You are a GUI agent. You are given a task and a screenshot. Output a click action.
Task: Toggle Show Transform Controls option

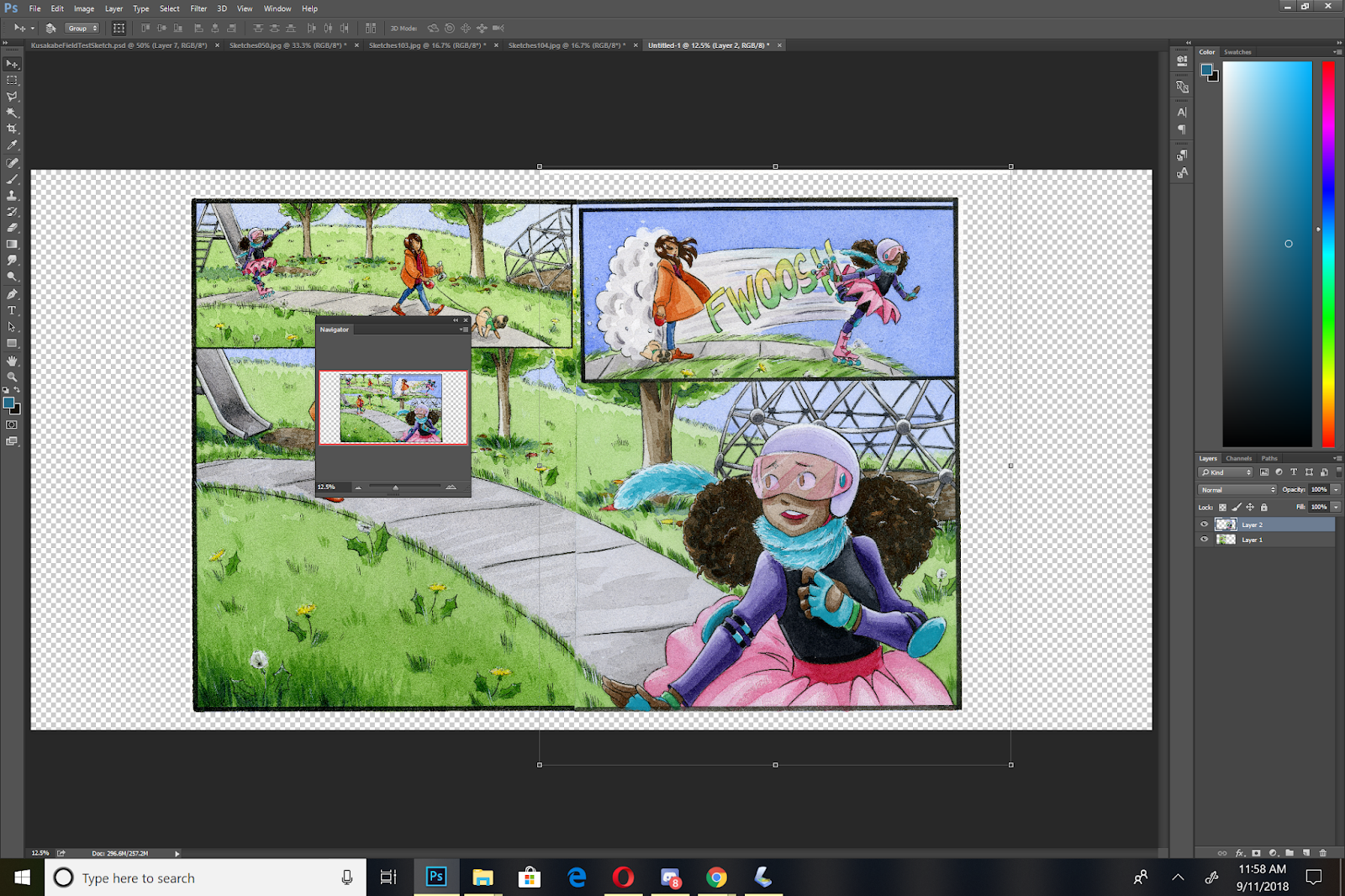[x=119, y=28]
